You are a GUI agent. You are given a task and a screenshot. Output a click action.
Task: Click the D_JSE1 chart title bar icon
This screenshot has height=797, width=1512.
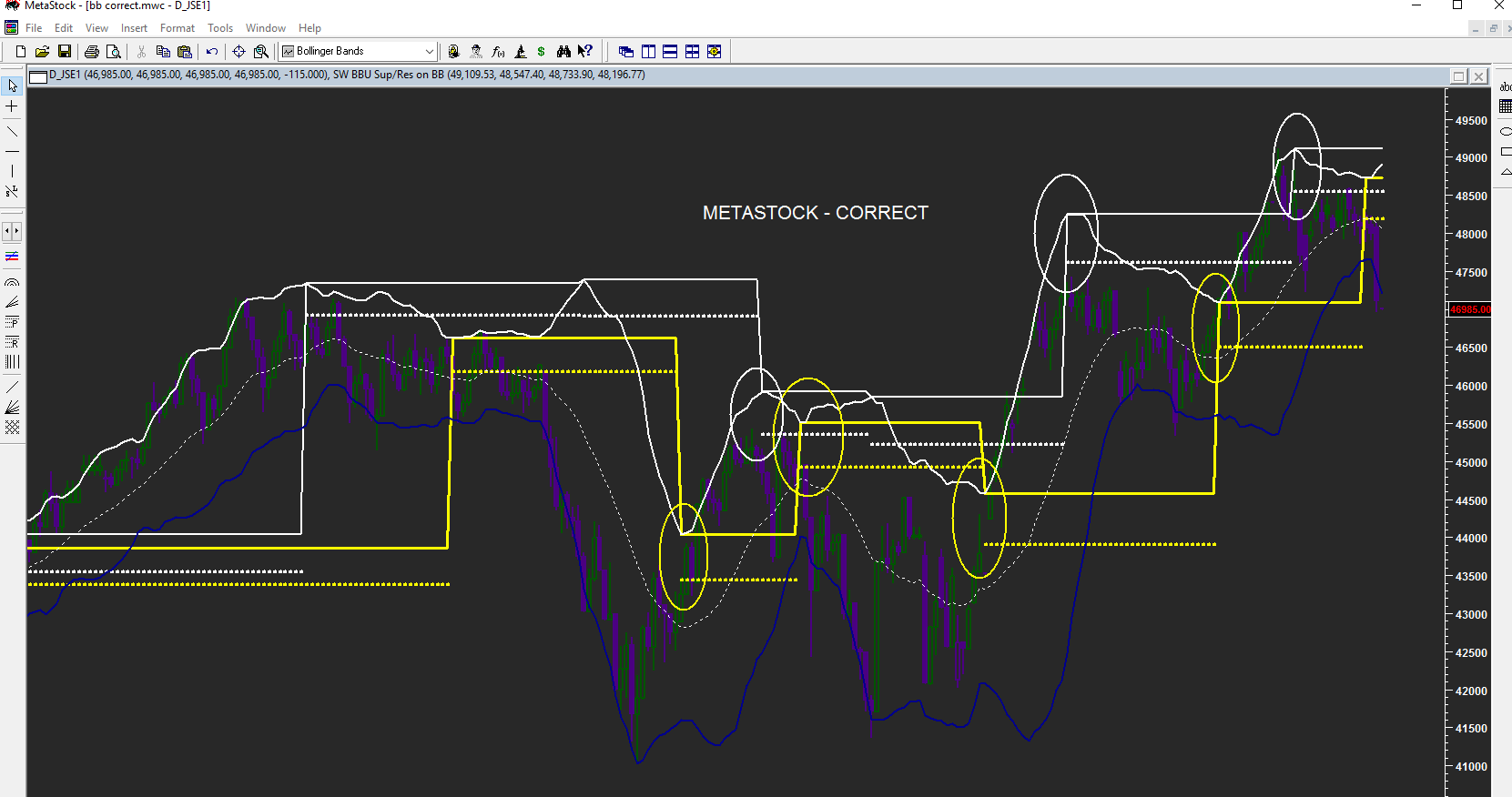coord(38,76)
